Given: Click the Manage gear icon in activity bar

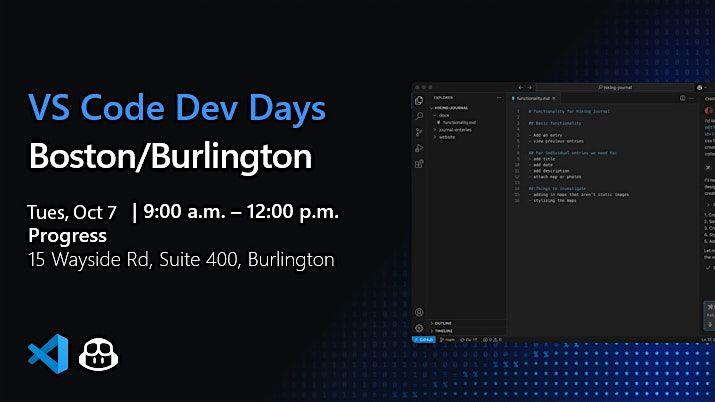Looking at the screenshot, I should click(419, 327).
